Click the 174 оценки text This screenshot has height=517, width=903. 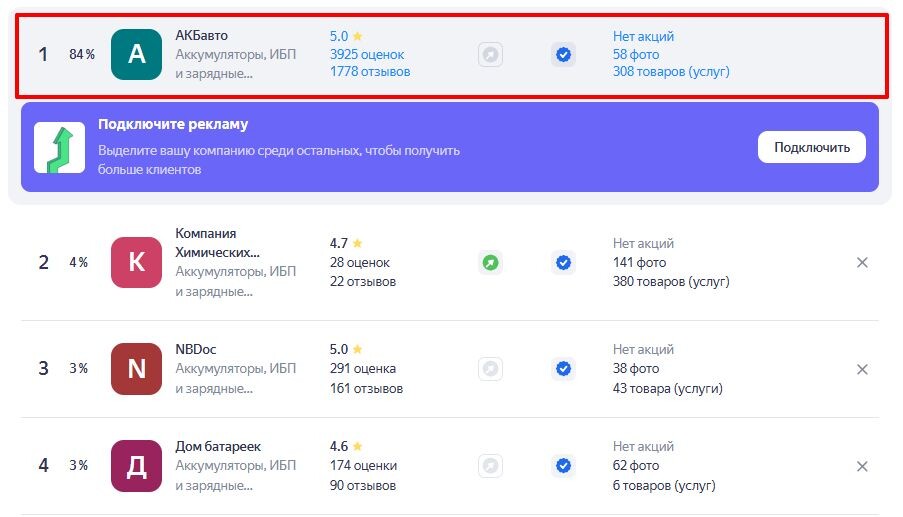point(363,465)
